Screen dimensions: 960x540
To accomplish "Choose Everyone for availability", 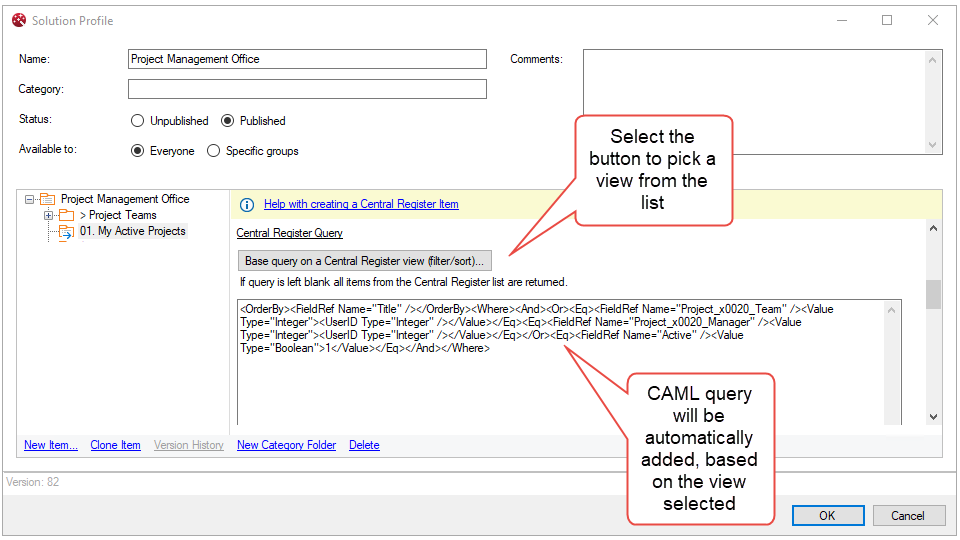I will (x=138, y=151).
